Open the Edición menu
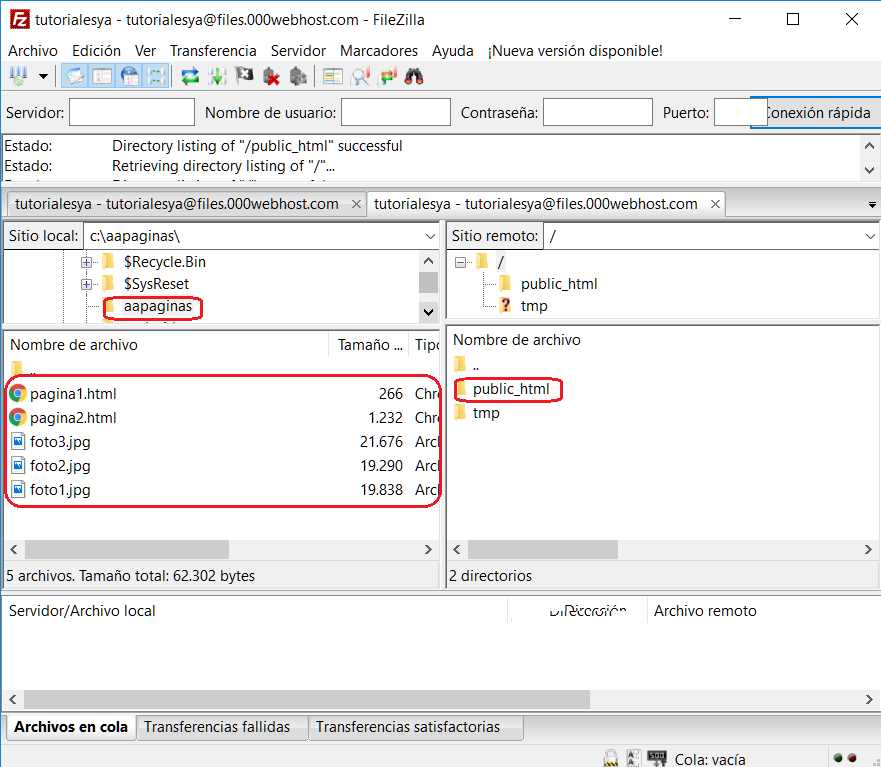881x767 pixels. pos(96,51)
